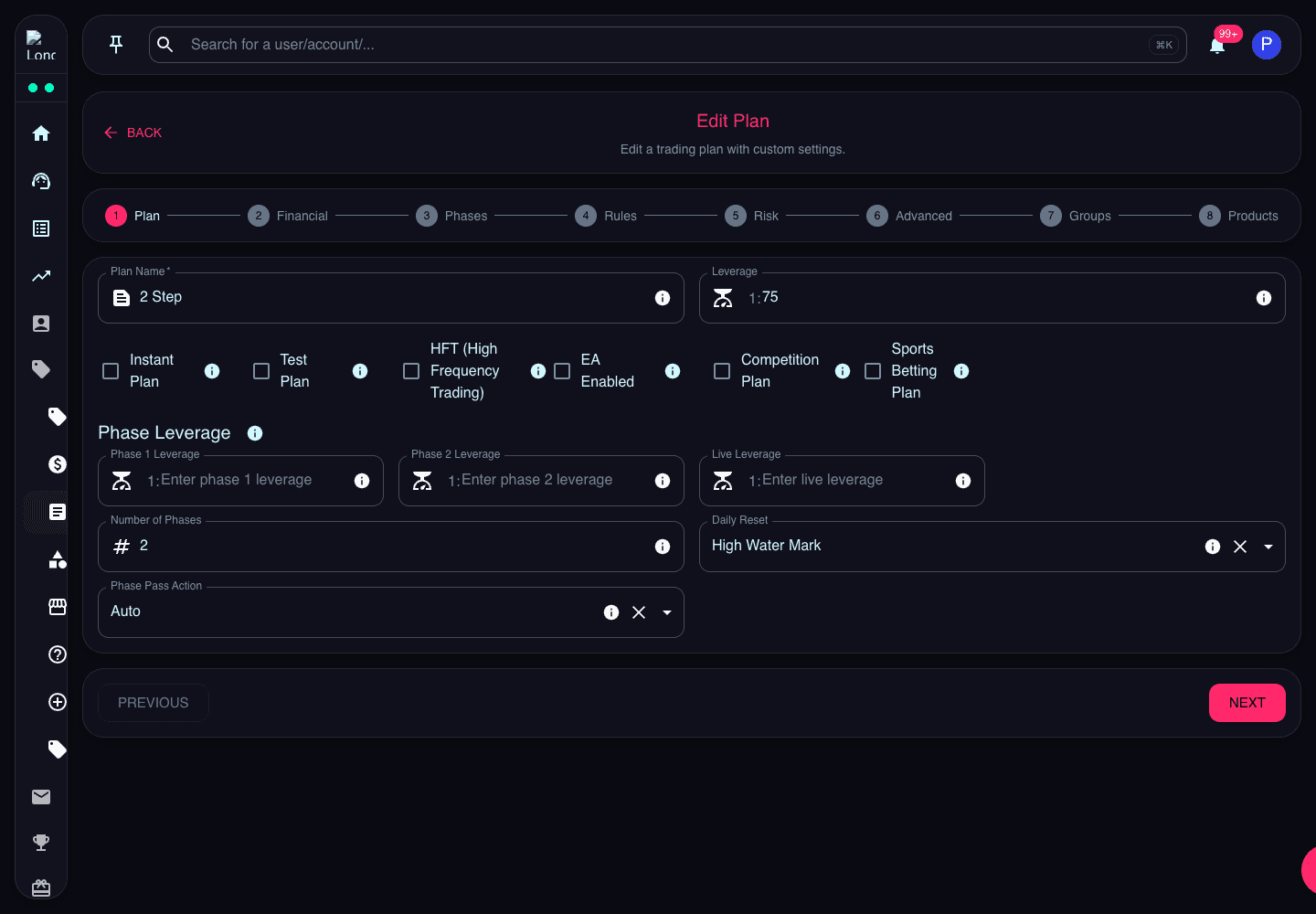Viewport: 1316px width, 914px height.
Task: Check the Sports Betting Plan checkbox
Action: (x=873, y=371)
